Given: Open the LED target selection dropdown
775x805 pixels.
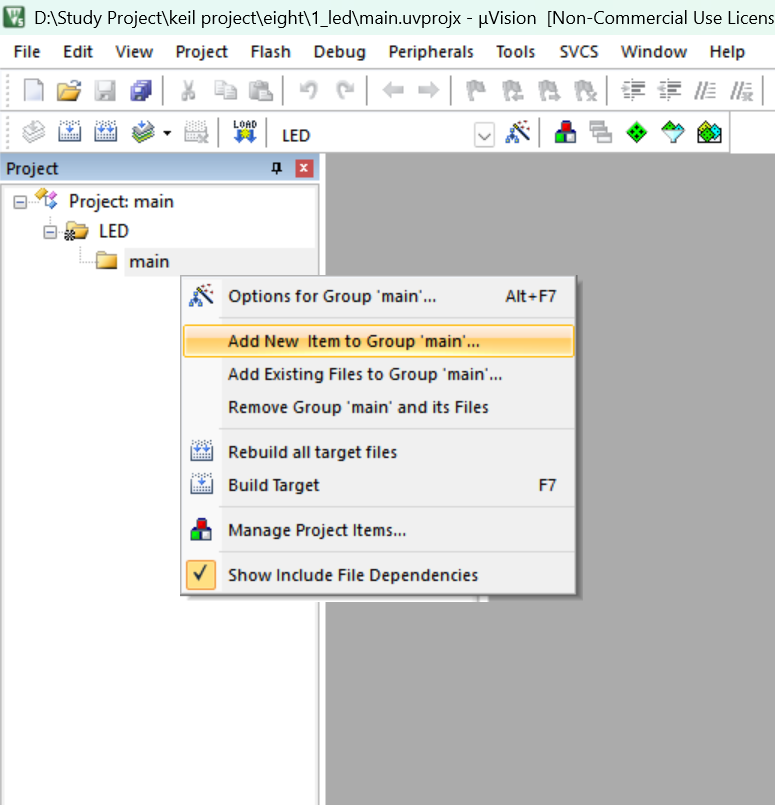Looking at the screenshot, I should coord(484,136).
